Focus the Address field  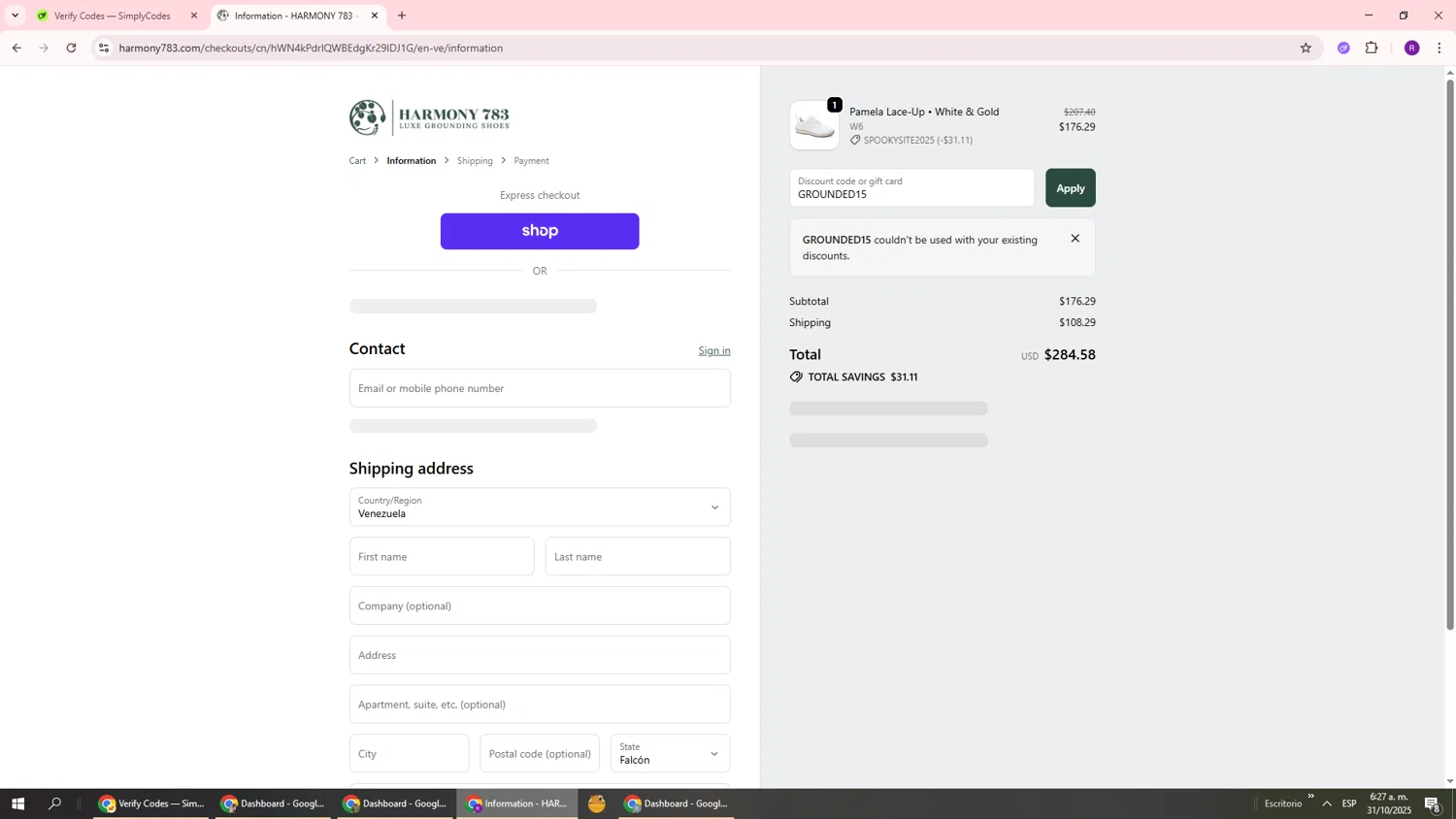point(540,655)
